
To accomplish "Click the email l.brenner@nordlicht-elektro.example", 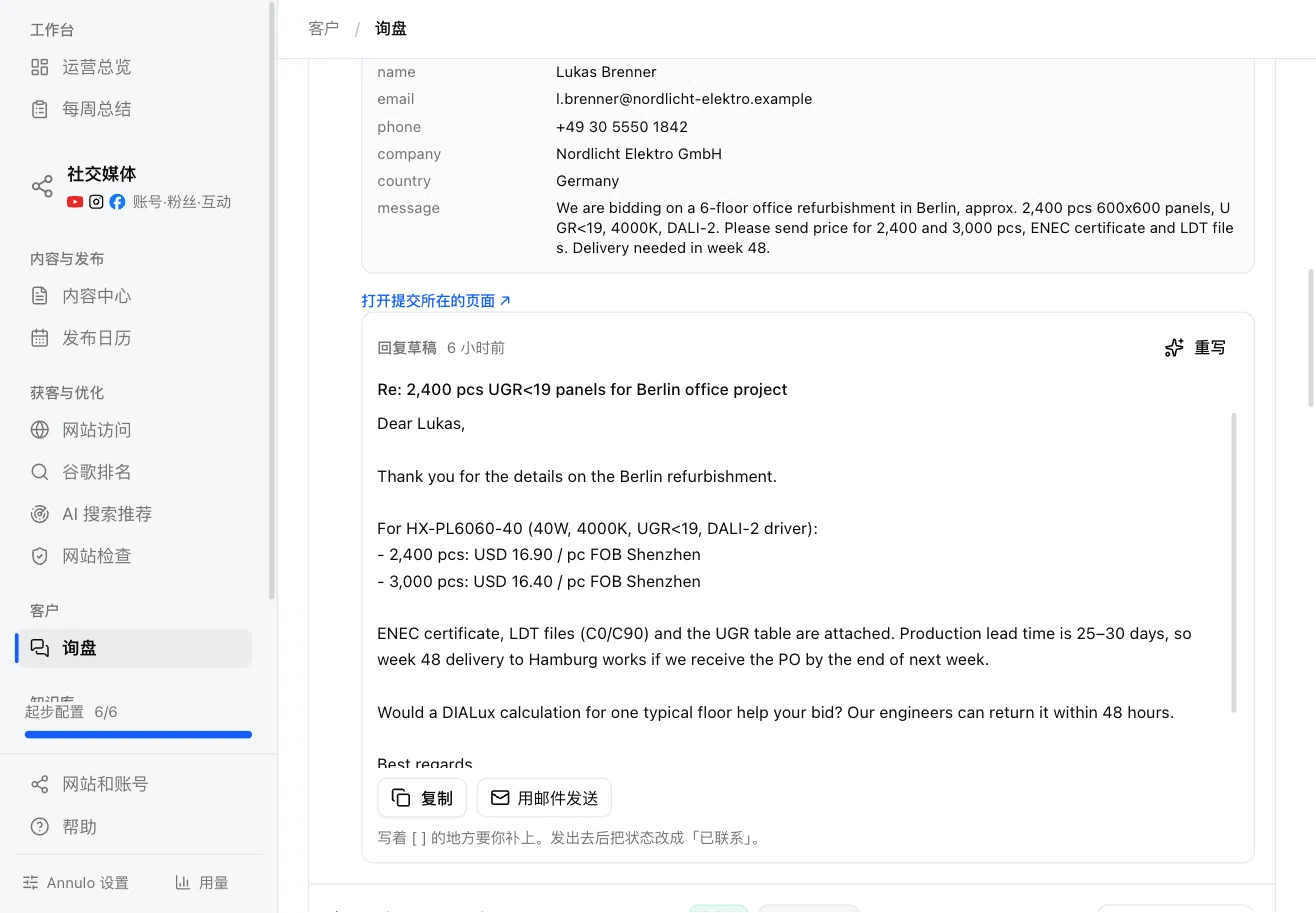I will click(684, 99).
